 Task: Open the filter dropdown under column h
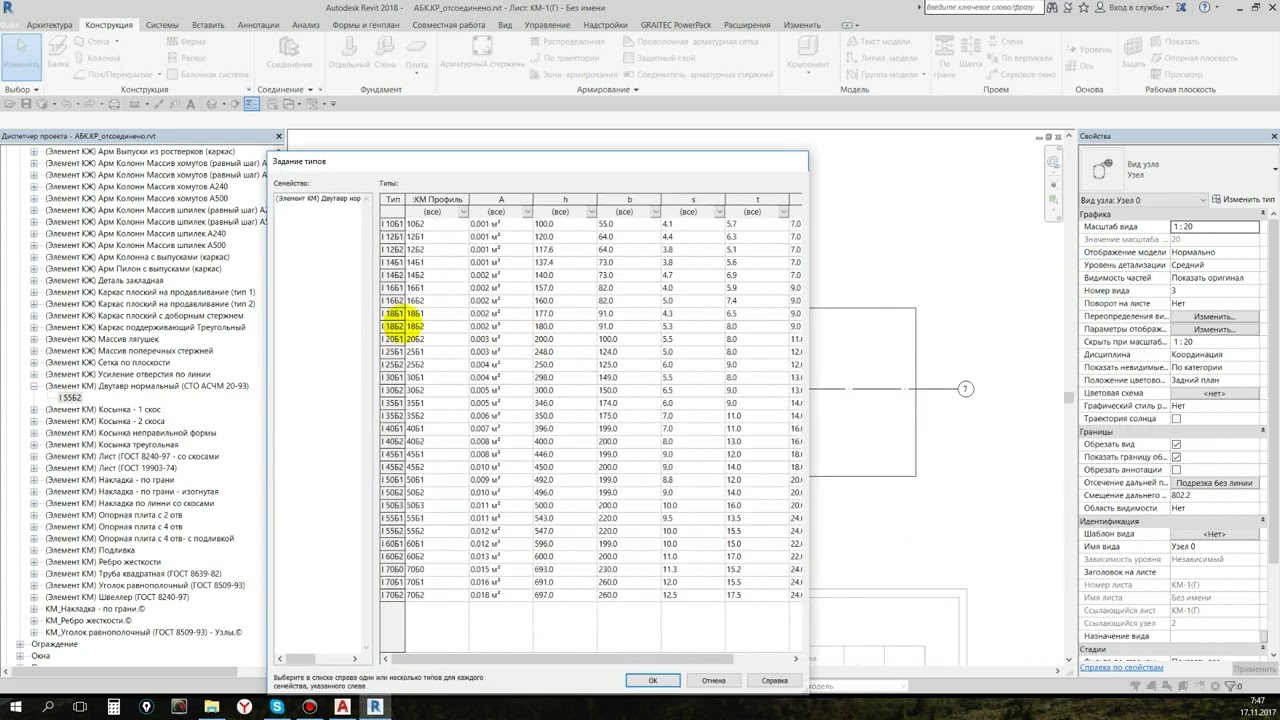[x=591, y=212]
